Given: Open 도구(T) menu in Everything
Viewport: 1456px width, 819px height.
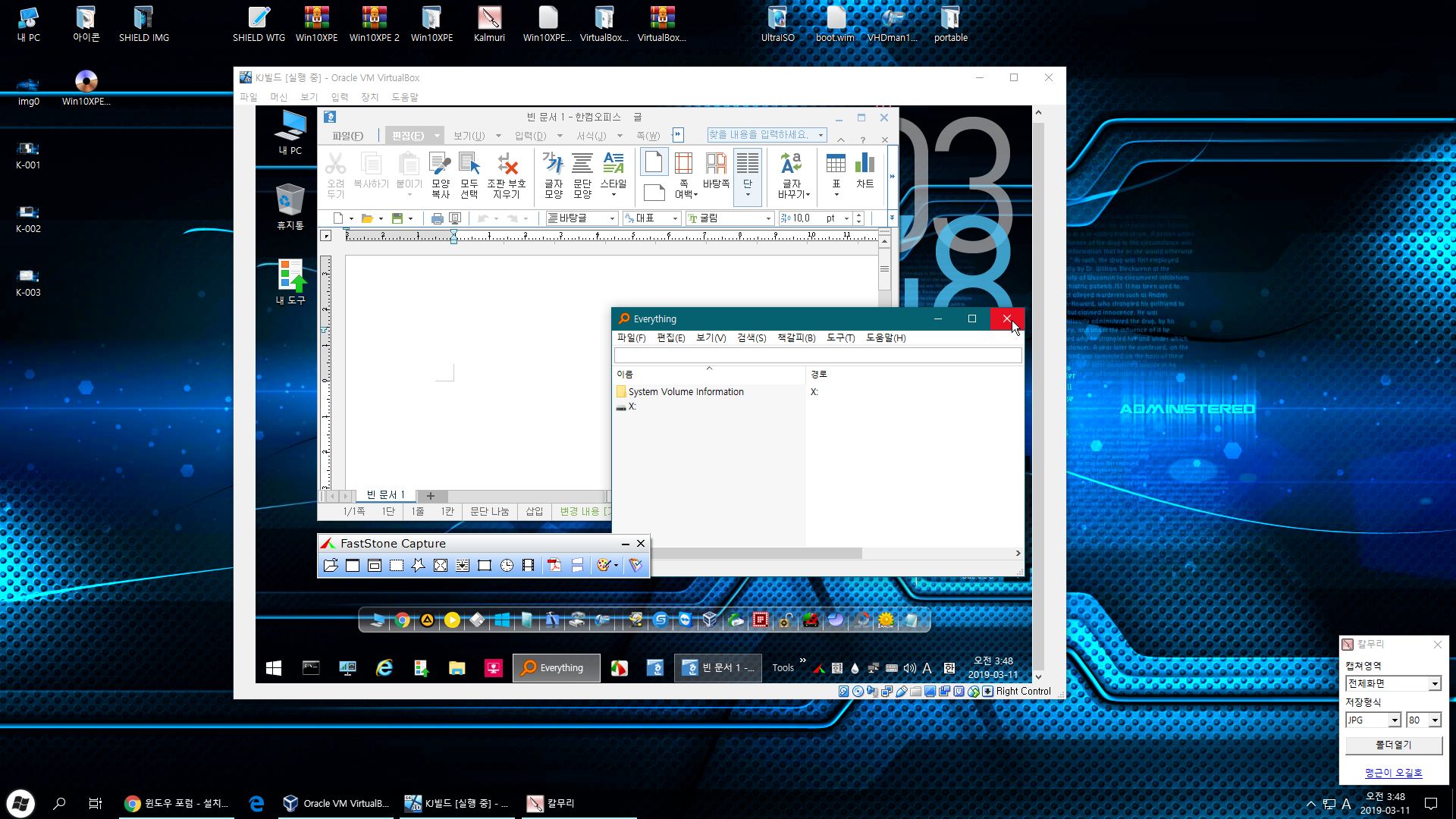Looking at the screenshot, I should coord(840,338).
